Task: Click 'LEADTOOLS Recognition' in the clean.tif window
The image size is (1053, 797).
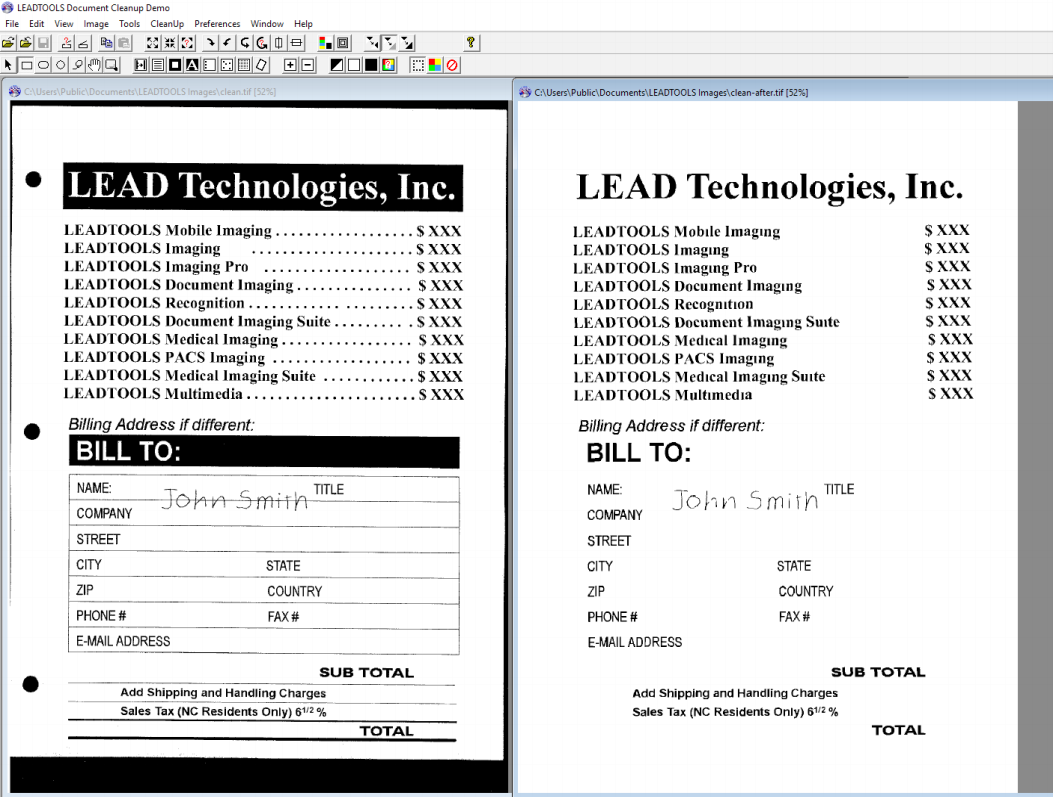Action: click(154, 303)
